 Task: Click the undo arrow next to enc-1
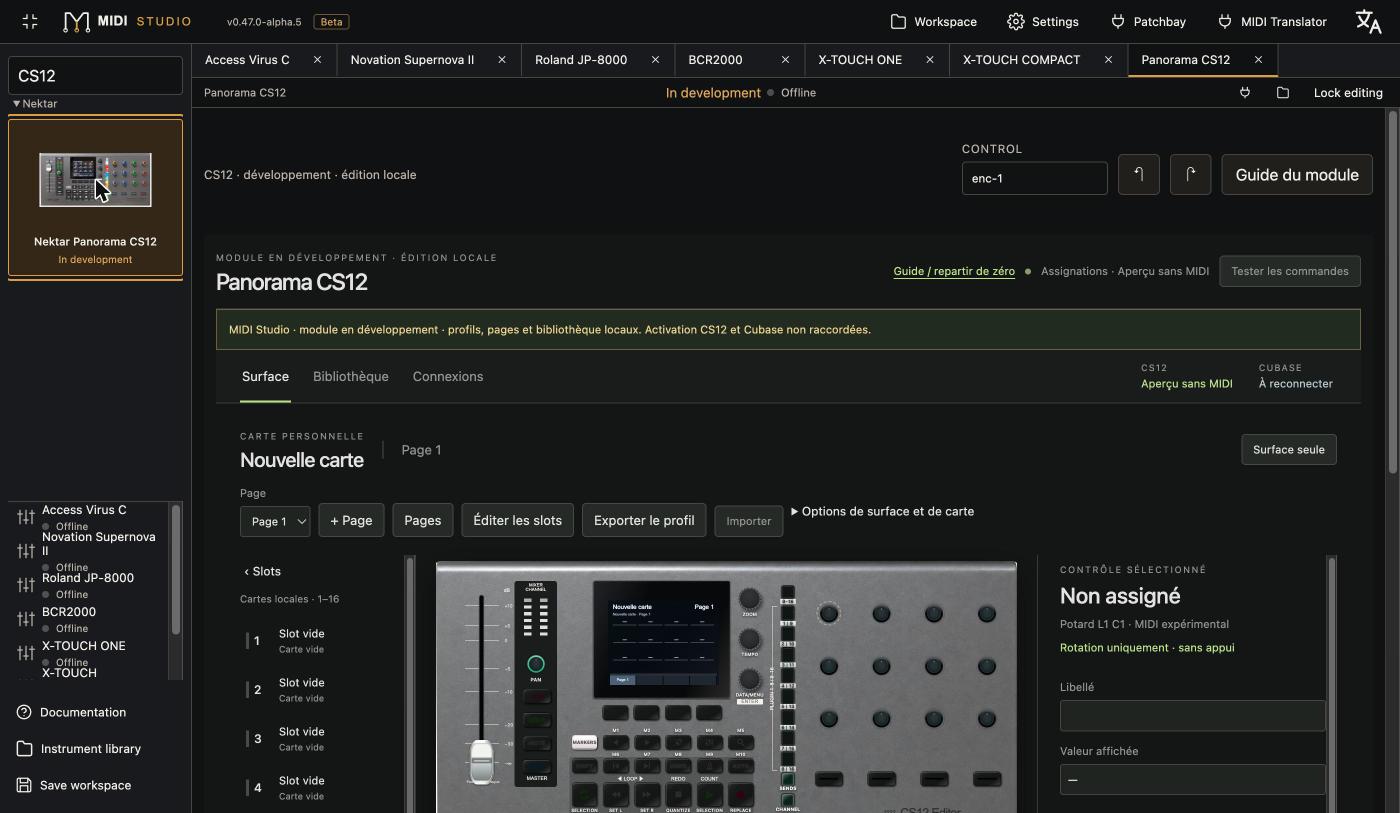1138,175
